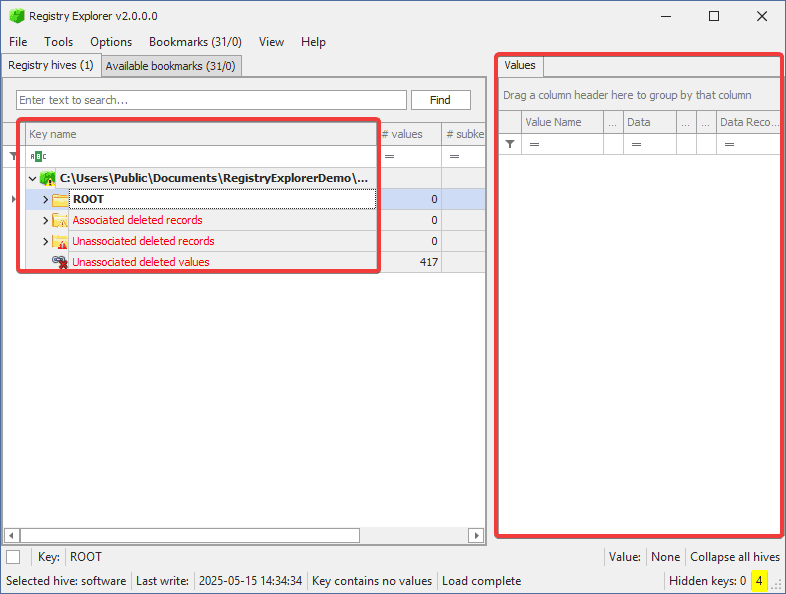Click the yellow 4 indicator in status bar

759,581
